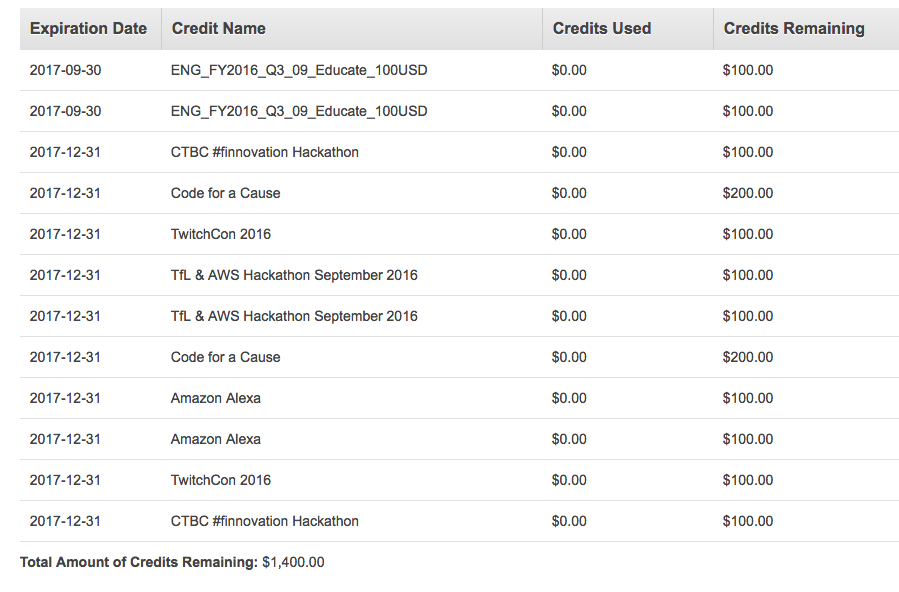Click the $1,400.00 total credits amount
This screenshot has width=899, height=592.
[293, 562]
